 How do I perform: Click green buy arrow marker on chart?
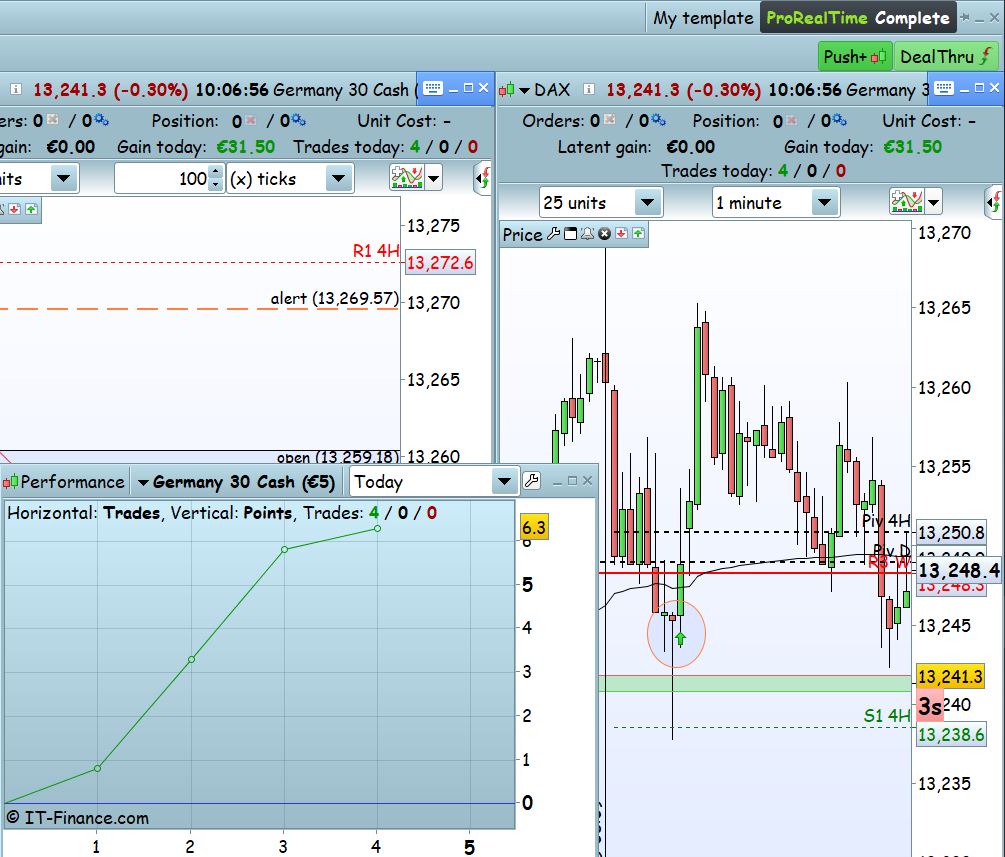coord(680,638)
